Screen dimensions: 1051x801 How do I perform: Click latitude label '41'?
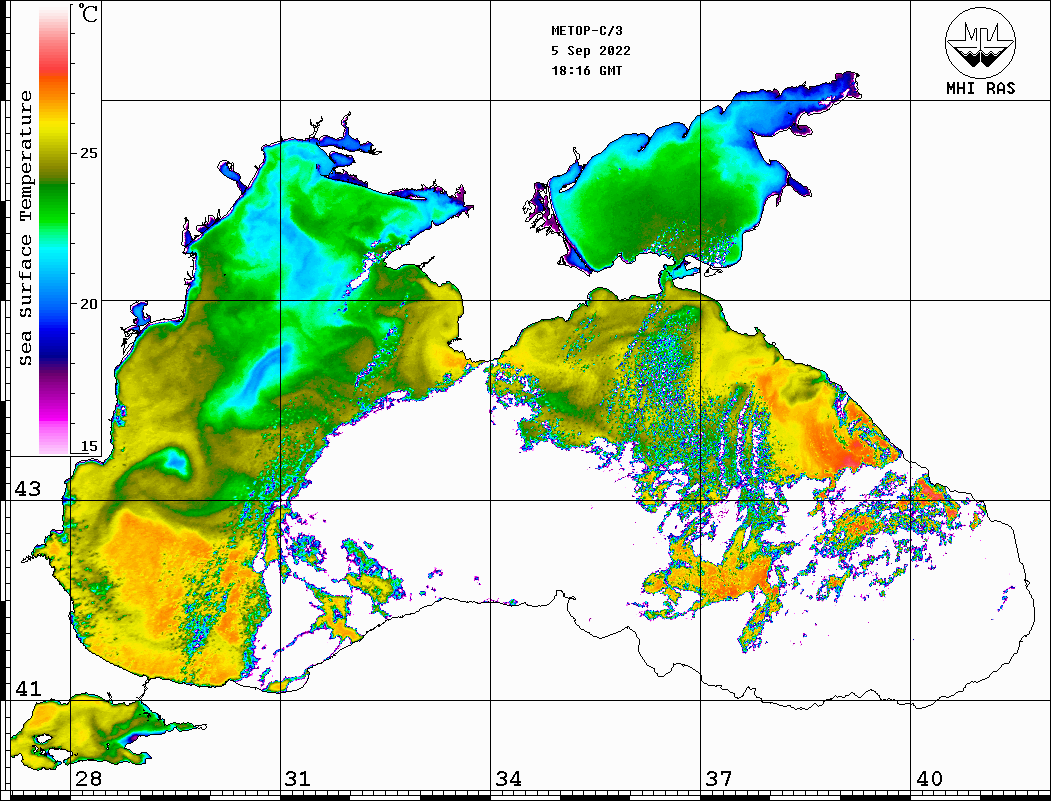[x=28, y=688]
